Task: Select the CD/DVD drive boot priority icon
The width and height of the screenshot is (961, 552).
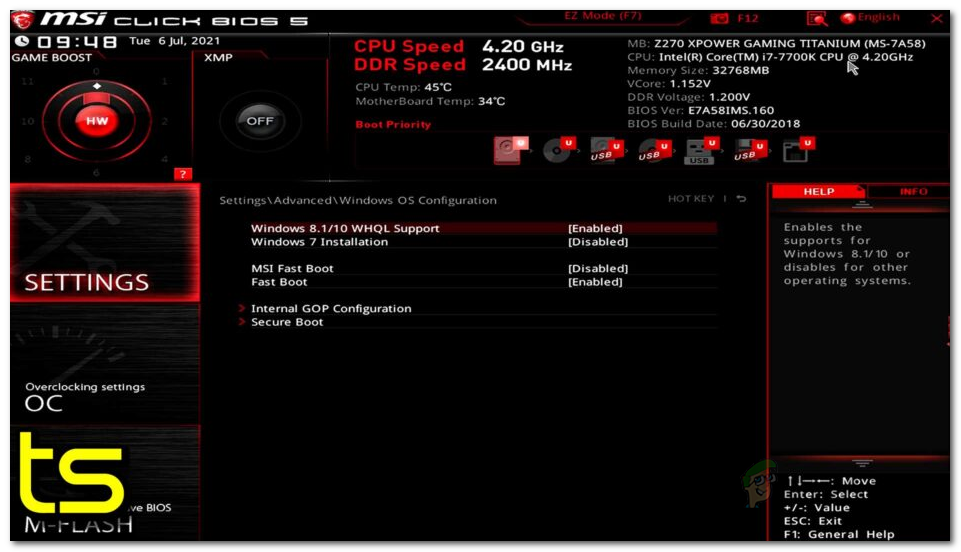Action: 558,150
